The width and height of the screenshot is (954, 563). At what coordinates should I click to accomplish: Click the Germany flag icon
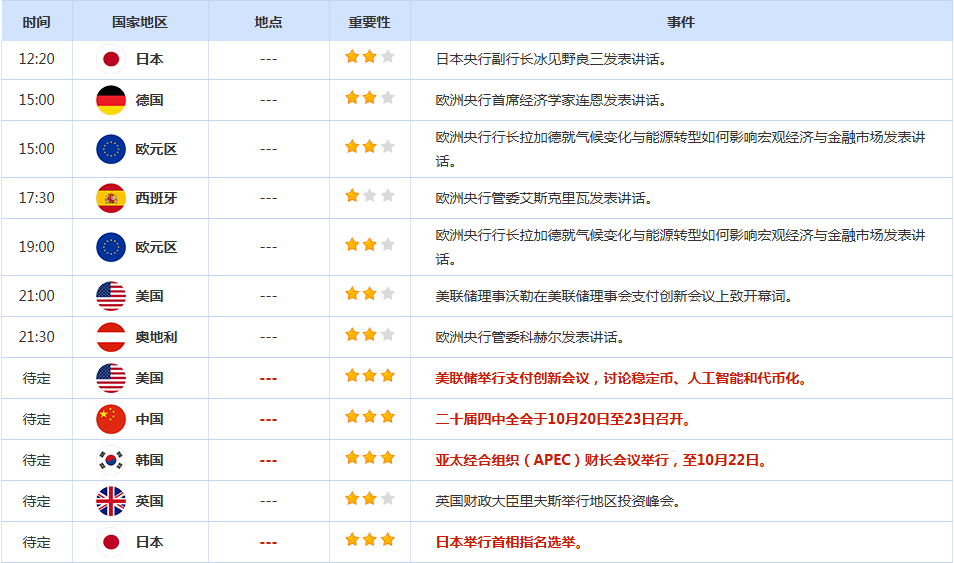coord(111,100)
